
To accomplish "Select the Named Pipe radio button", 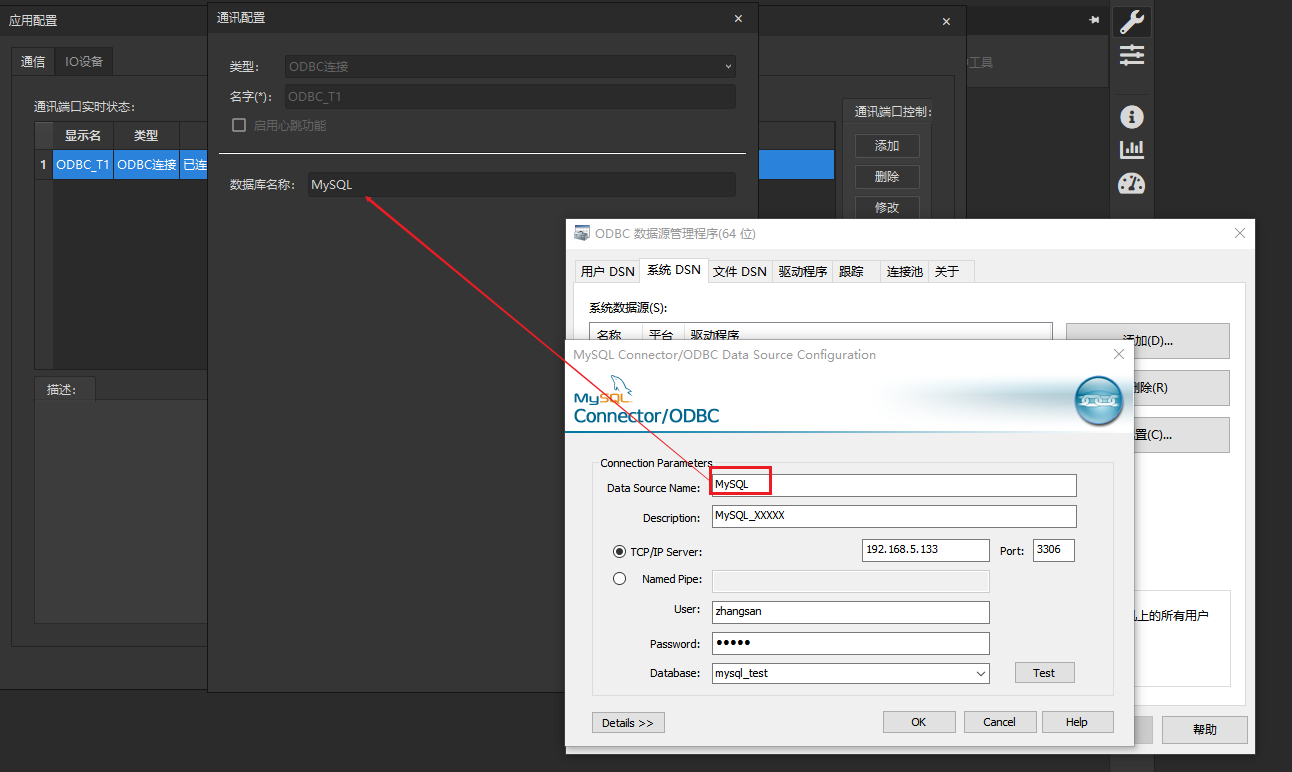I will pyautogui.click(x=620, y=579).
